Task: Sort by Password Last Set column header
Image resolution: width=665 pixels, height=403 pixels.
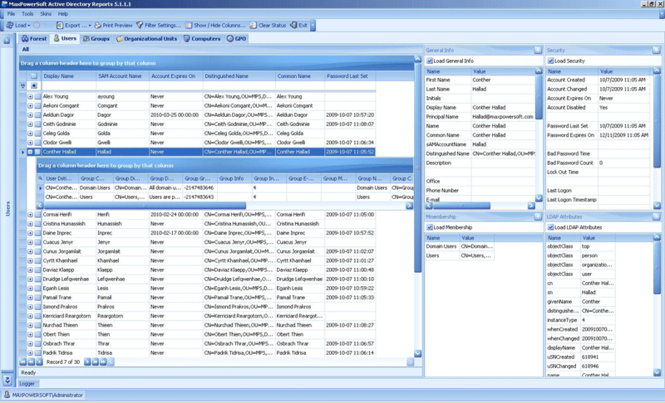Action: 350,76
